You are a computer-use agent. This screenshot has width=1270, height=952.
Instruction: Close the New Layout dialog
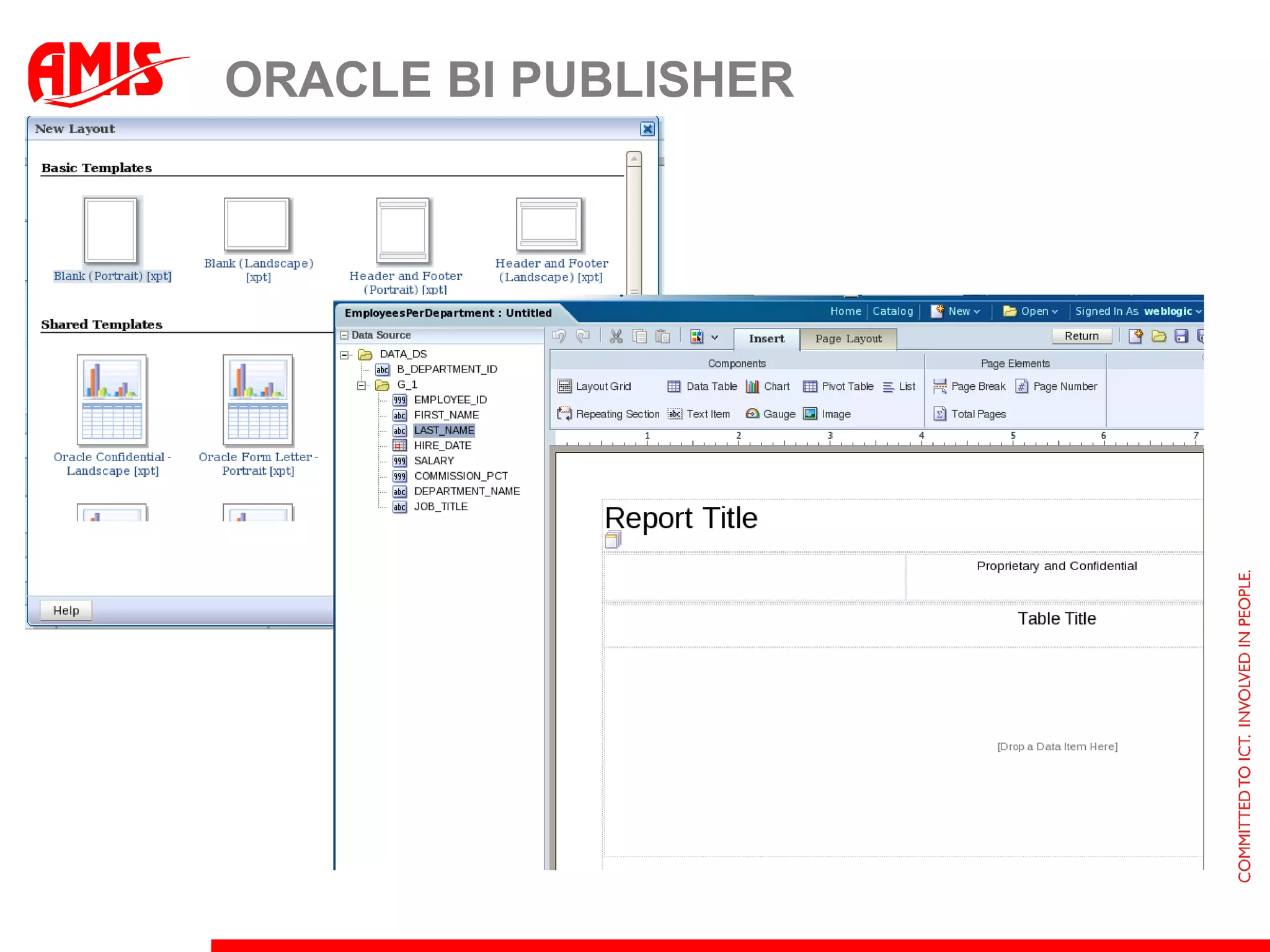tap(647, 129)
